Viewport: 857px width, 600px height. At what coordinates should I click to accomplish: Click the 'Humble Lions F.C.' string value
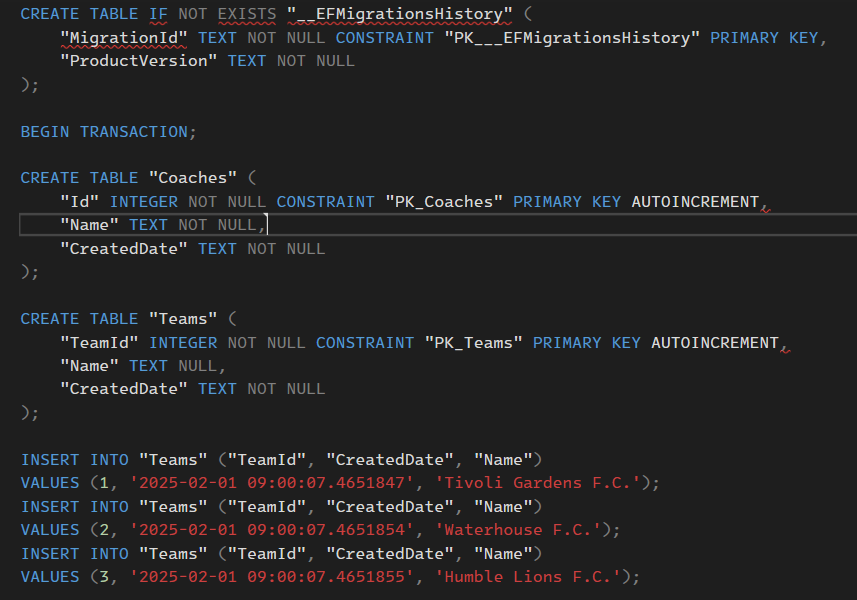[529, 577]
